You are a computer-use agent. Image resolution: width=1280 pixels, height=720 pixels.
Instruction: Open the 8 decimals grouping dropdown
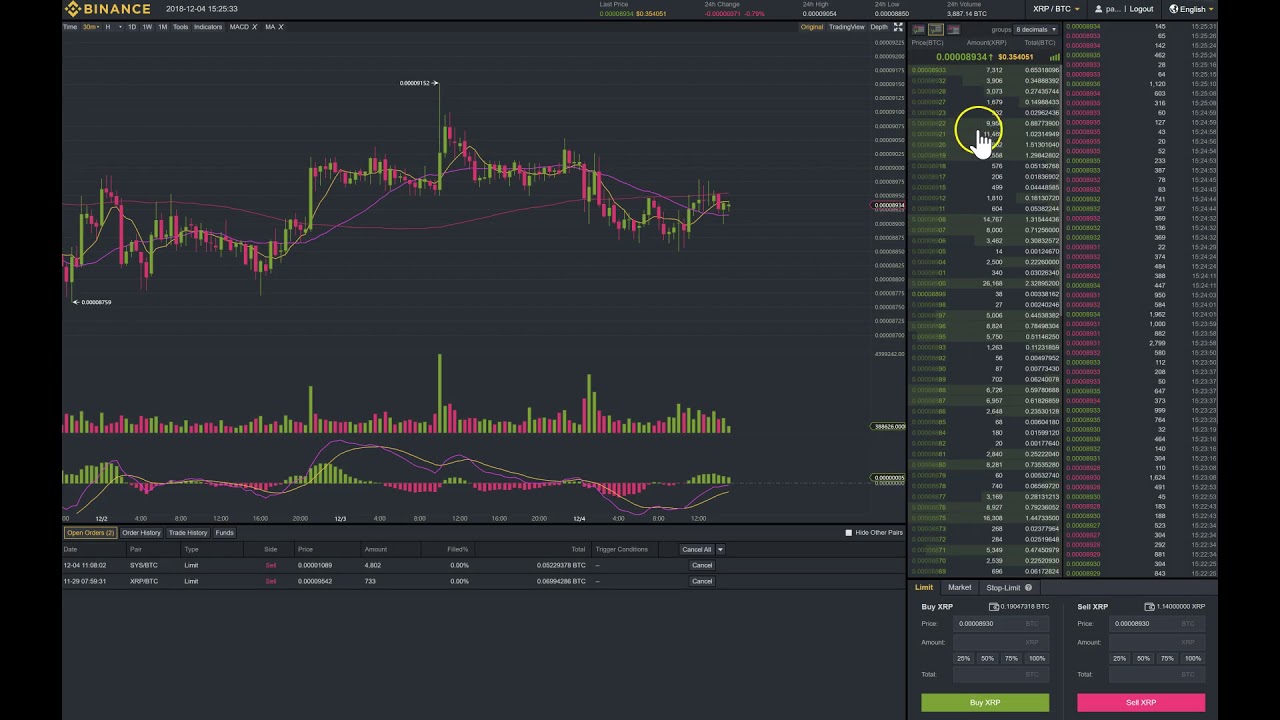coord(1035,30)
